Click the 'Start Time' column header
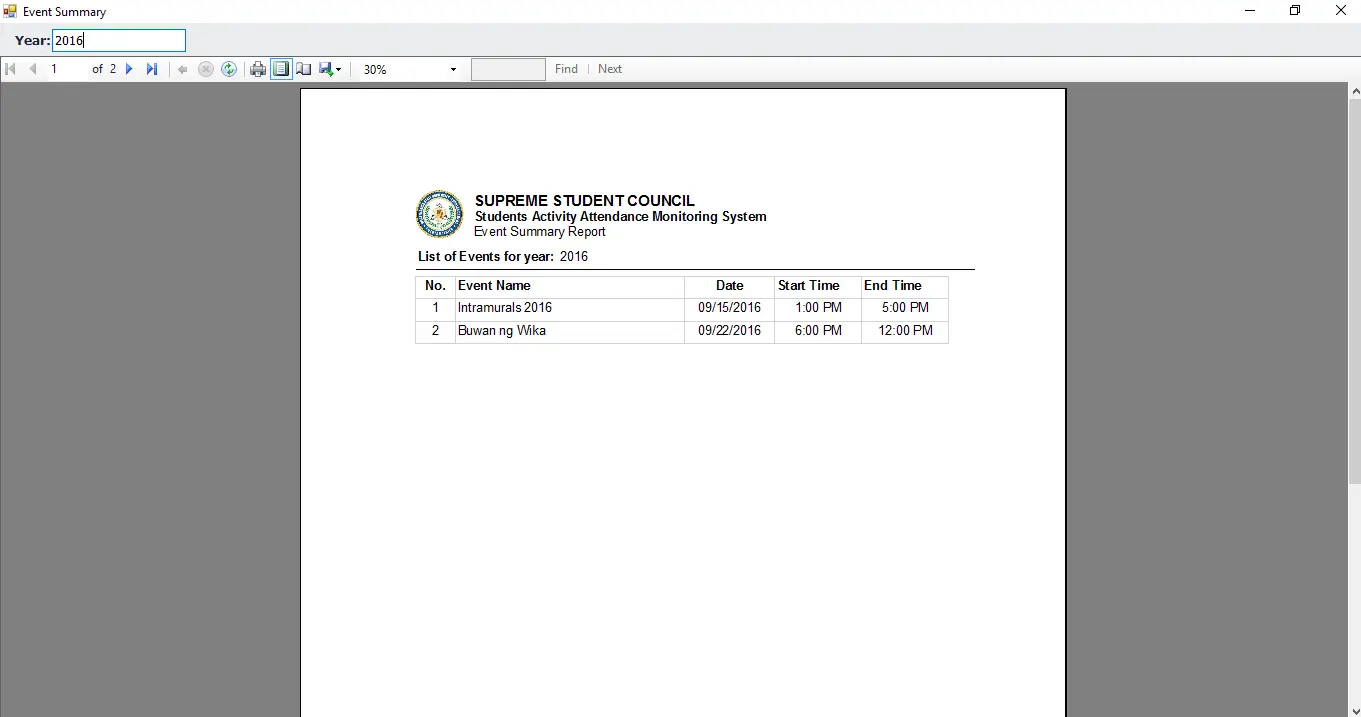The height and width of the screenshot is (717, 1361). point(818,286)
